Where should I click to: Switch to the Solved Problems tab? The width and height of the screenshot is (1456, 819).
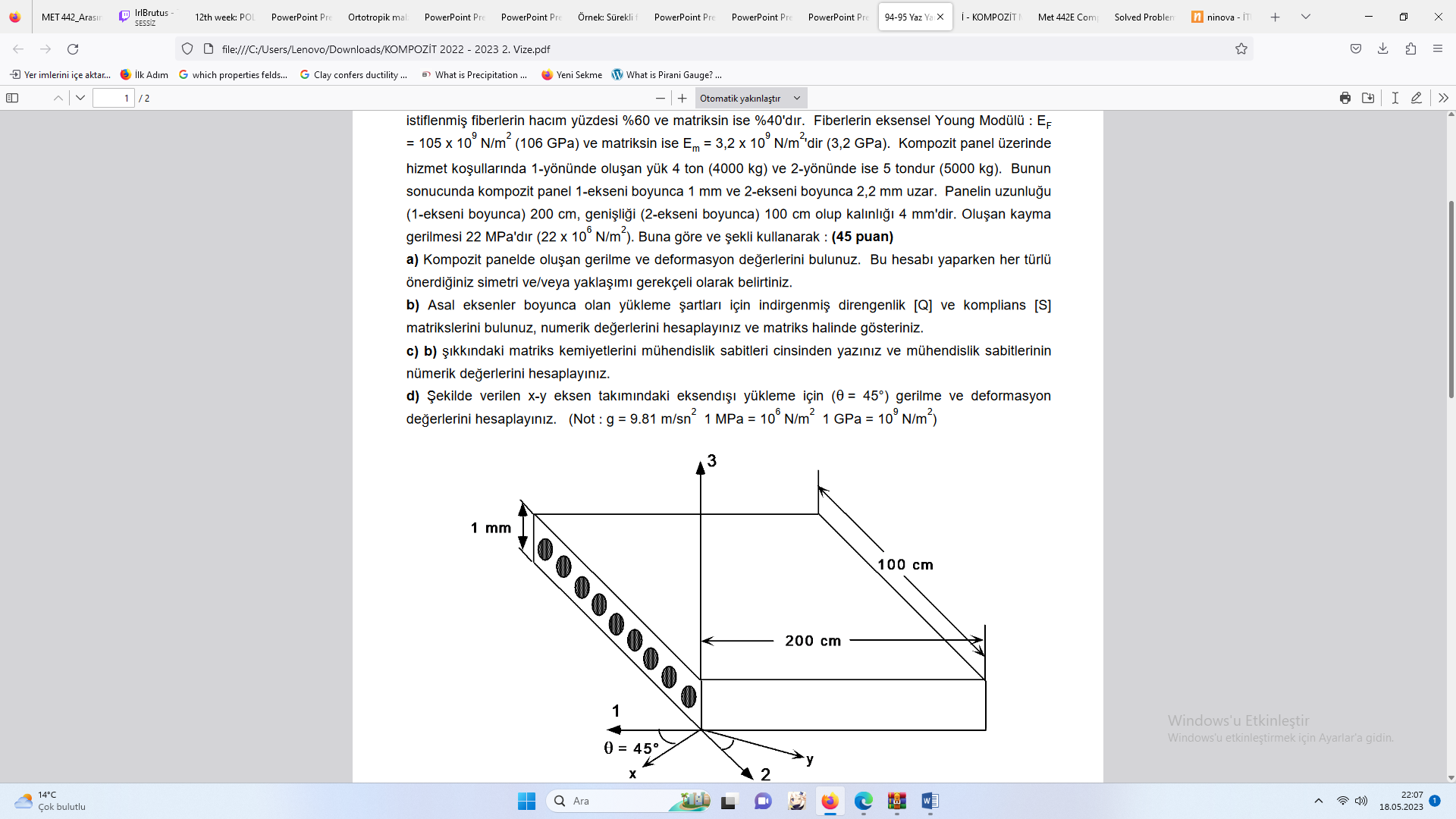pos(1144,17)
